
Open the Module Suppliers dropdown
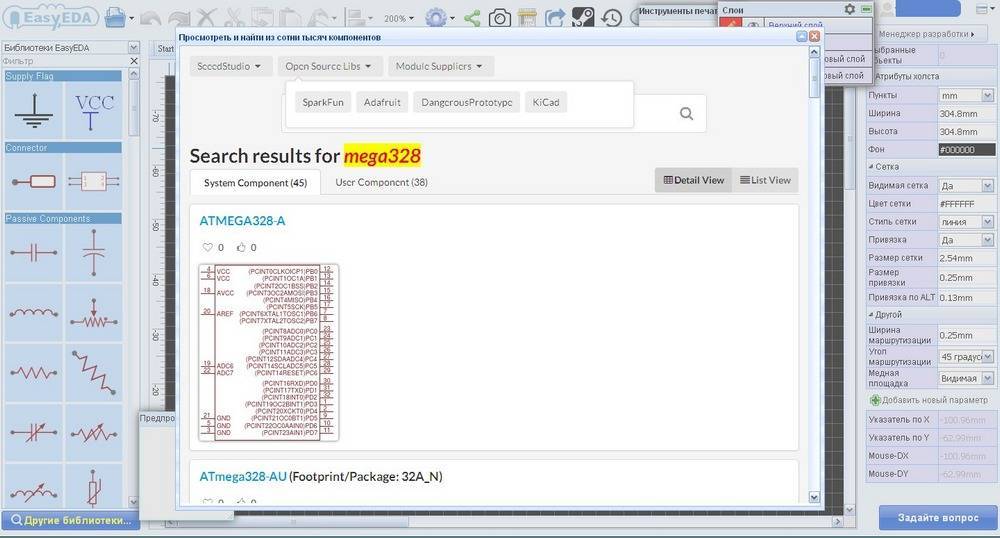(439, 66)
